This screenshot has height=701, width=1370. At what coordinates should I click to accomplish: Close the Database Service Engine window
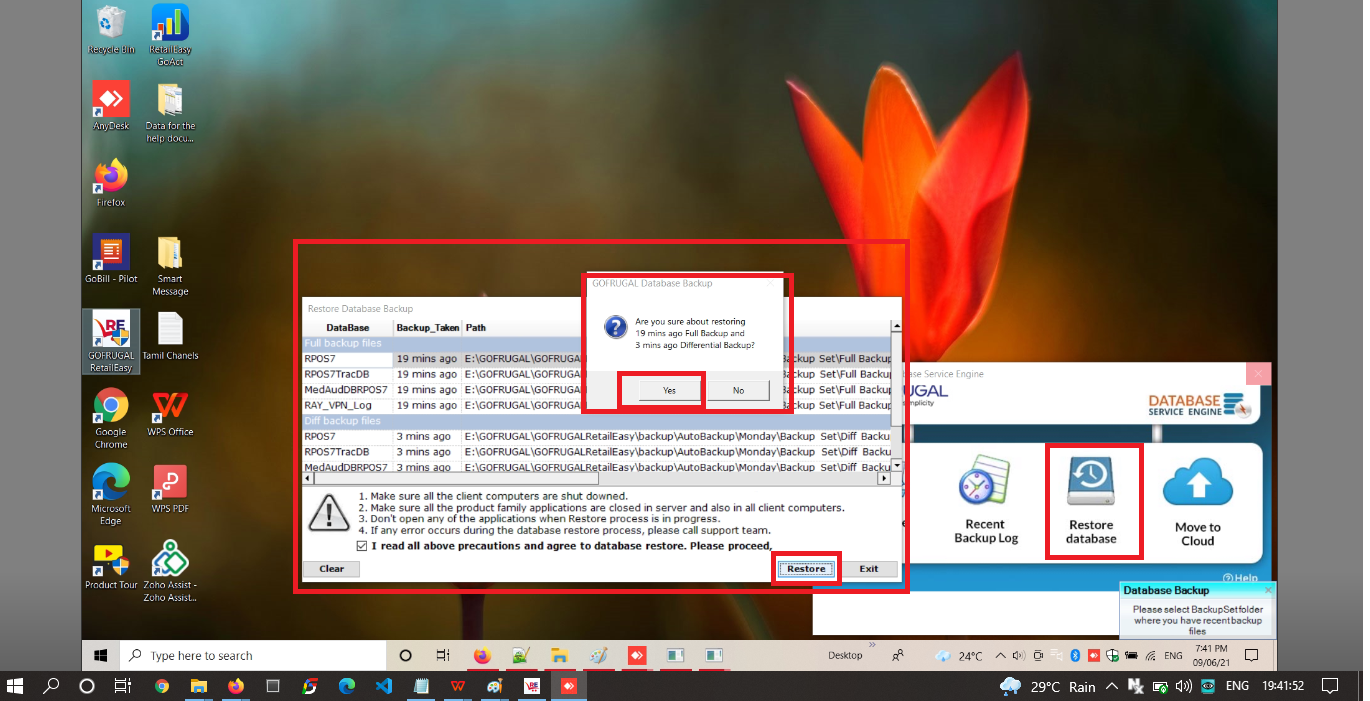click(x=1258, y=374)
